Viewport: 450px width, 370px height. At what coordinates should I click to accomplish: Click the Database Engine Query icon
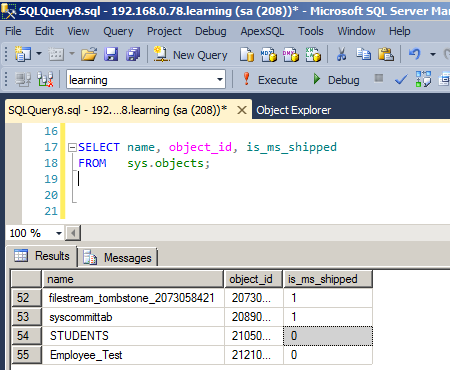[246, 54]
